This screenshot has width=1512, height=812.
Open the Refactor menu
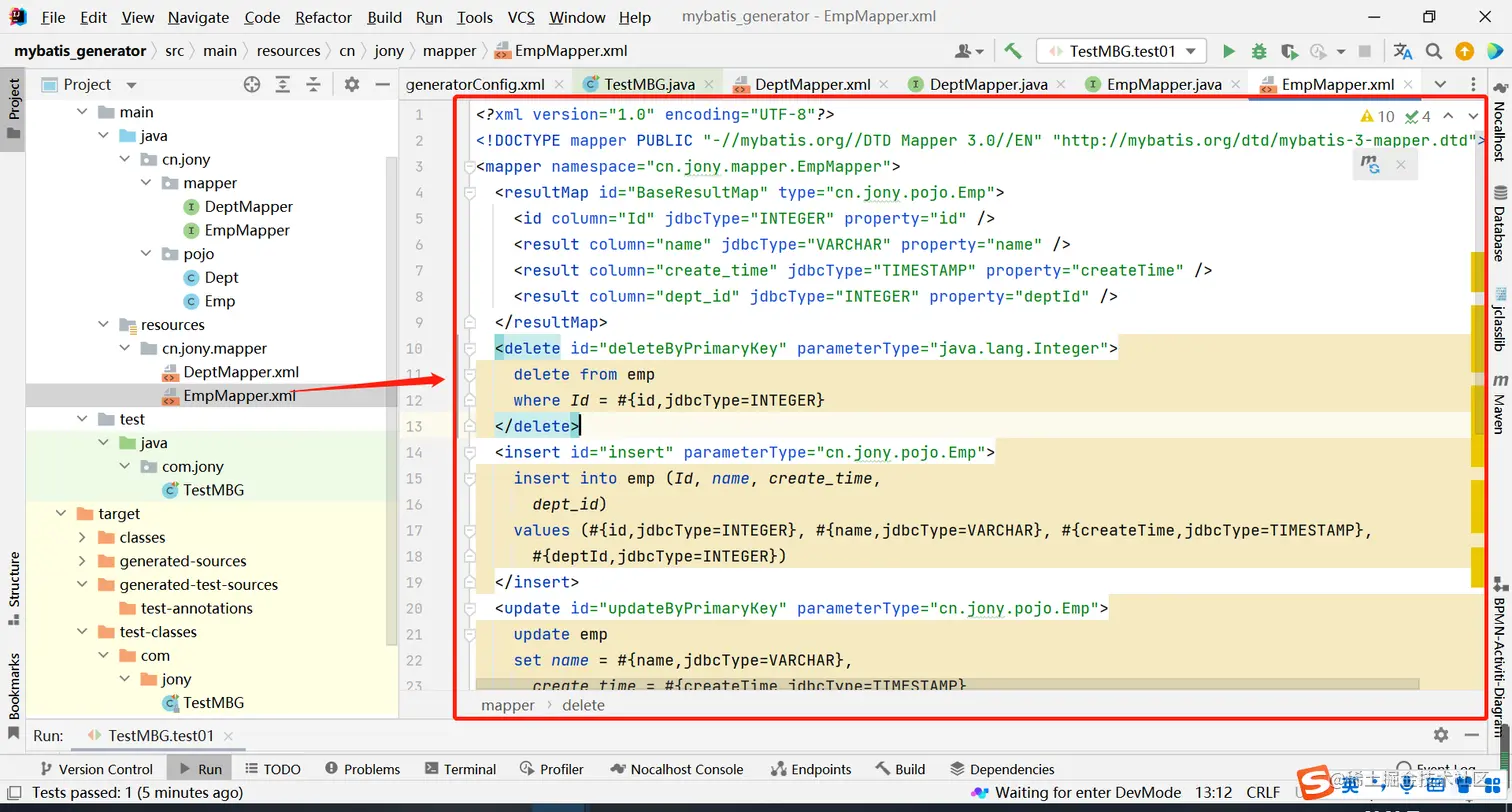[x=323, y=17]
